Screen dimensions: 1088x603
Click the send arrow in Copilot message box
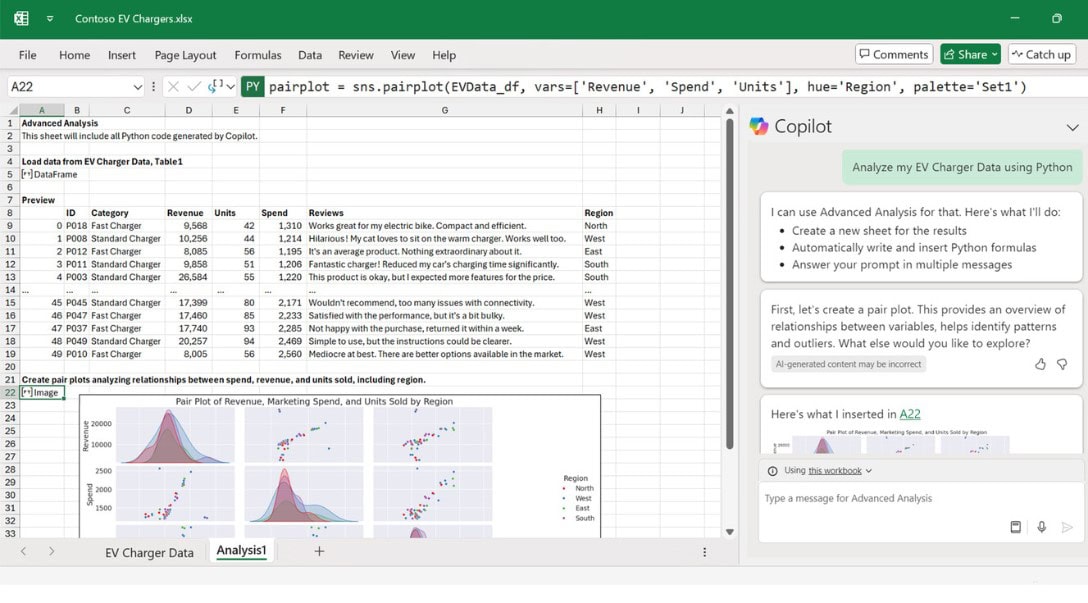[x=1068, y=527]
